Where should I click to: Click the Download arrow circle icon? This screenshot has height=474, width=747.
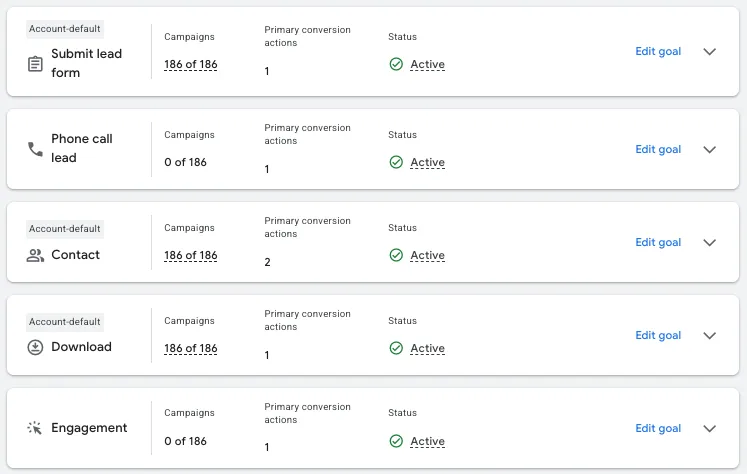click(35, 347)
